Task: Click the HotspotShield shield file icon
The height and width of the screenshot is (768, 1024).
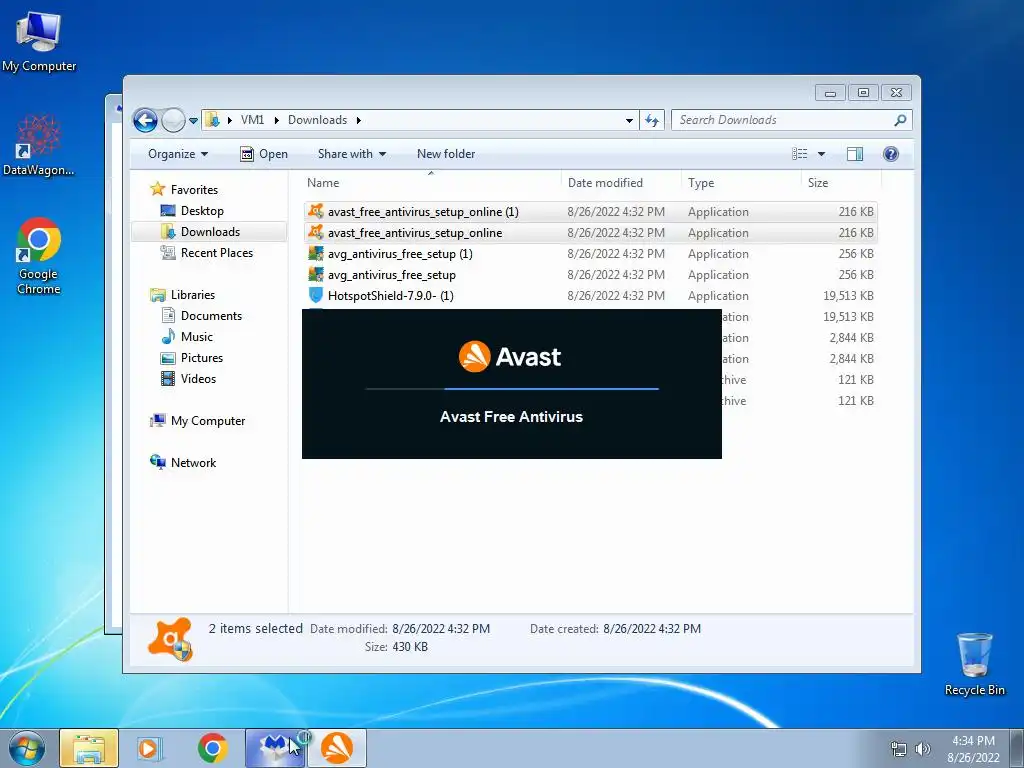Action: click(316, 295)
